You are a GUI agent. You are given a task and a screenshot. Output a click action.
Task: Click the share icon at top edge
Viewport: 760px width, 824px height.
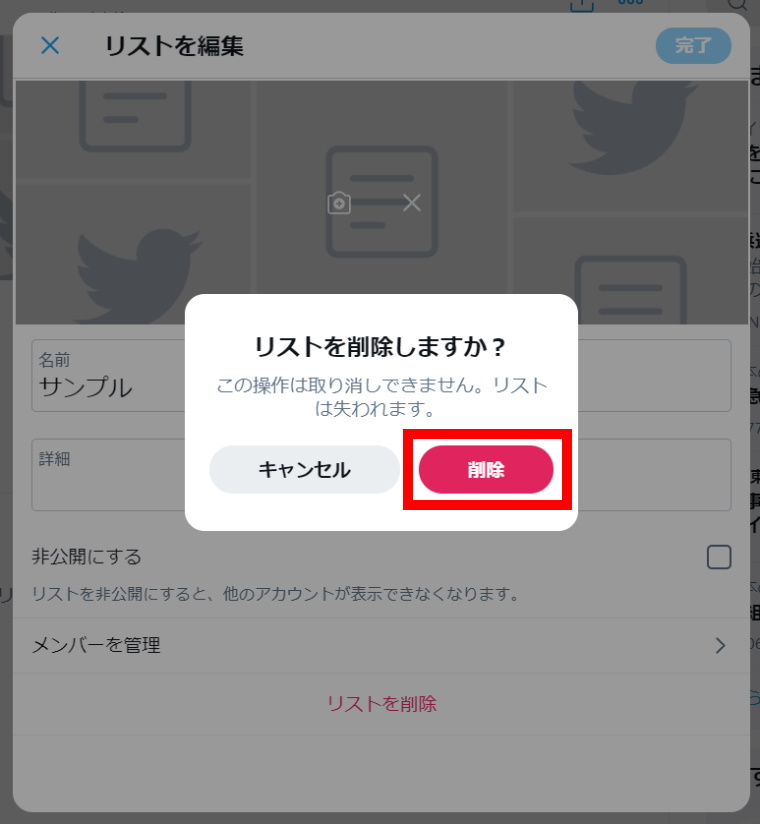pyautogui.click(x=582, y=4)
